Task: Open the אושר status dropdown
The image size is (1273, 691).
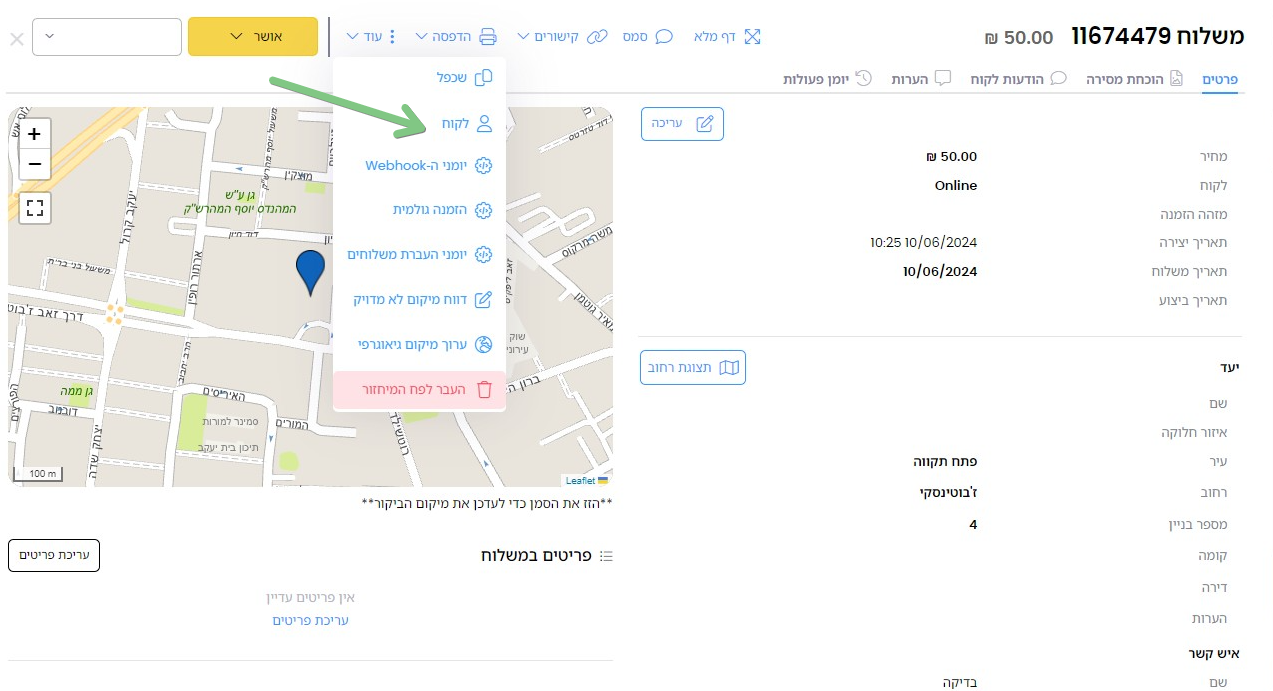Action: coord(253,37)
